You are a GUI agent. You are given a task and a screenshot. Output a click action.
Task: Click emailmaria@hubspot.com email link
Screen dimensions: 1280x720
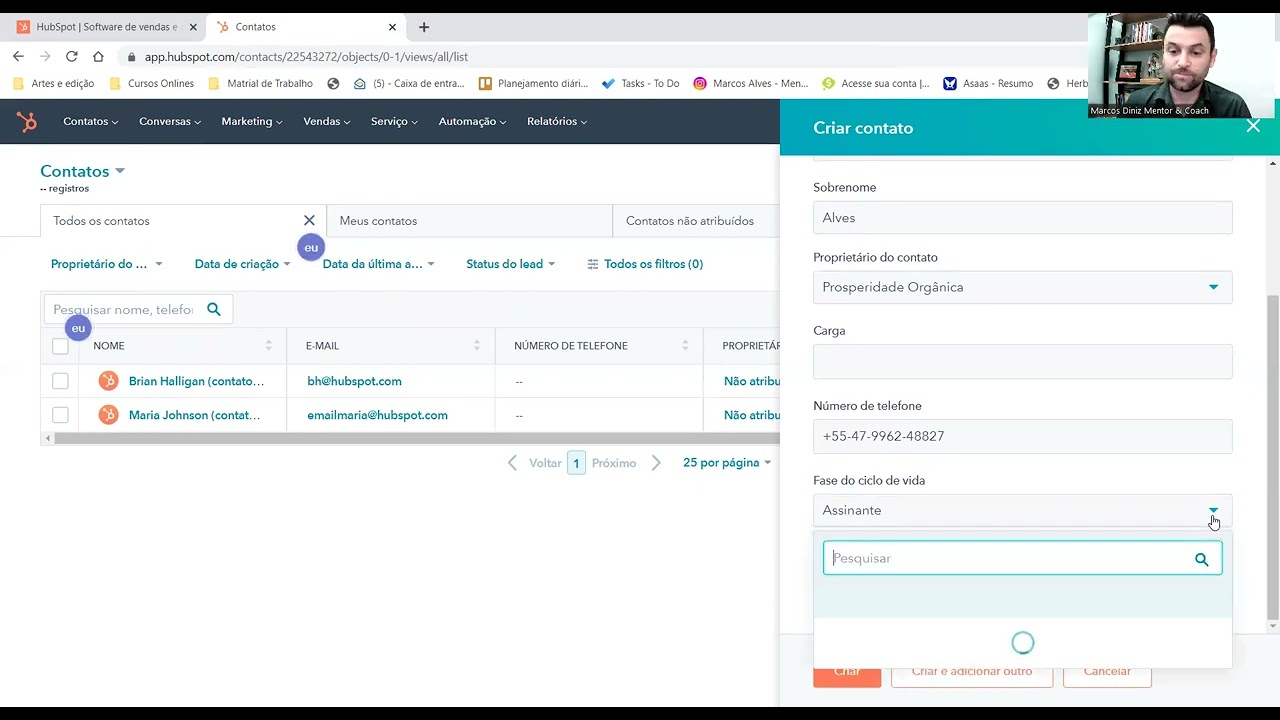[x=377, y=415]
